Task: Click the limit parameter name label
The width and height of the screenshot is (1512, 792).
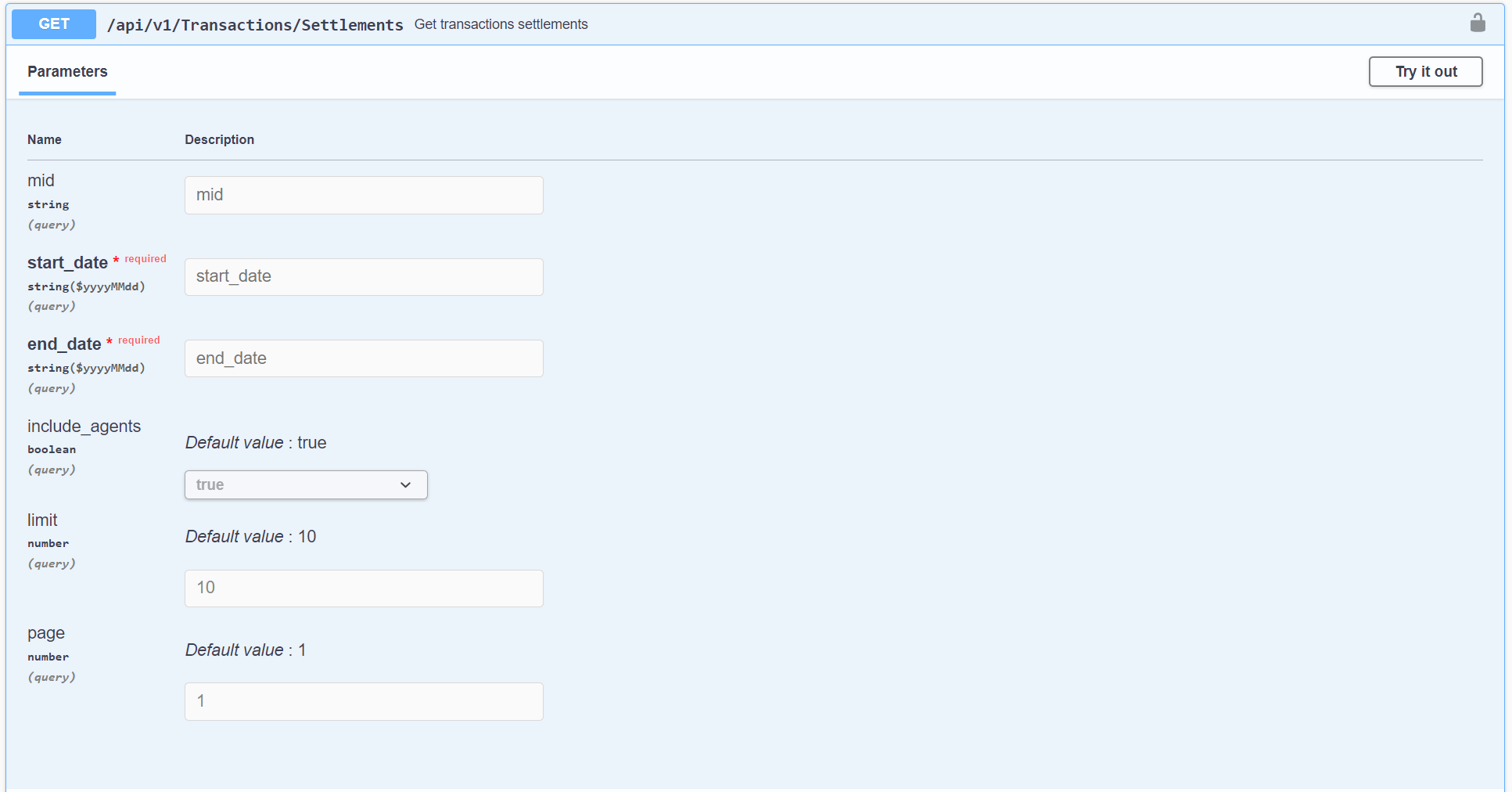Action: click(42, 520)
